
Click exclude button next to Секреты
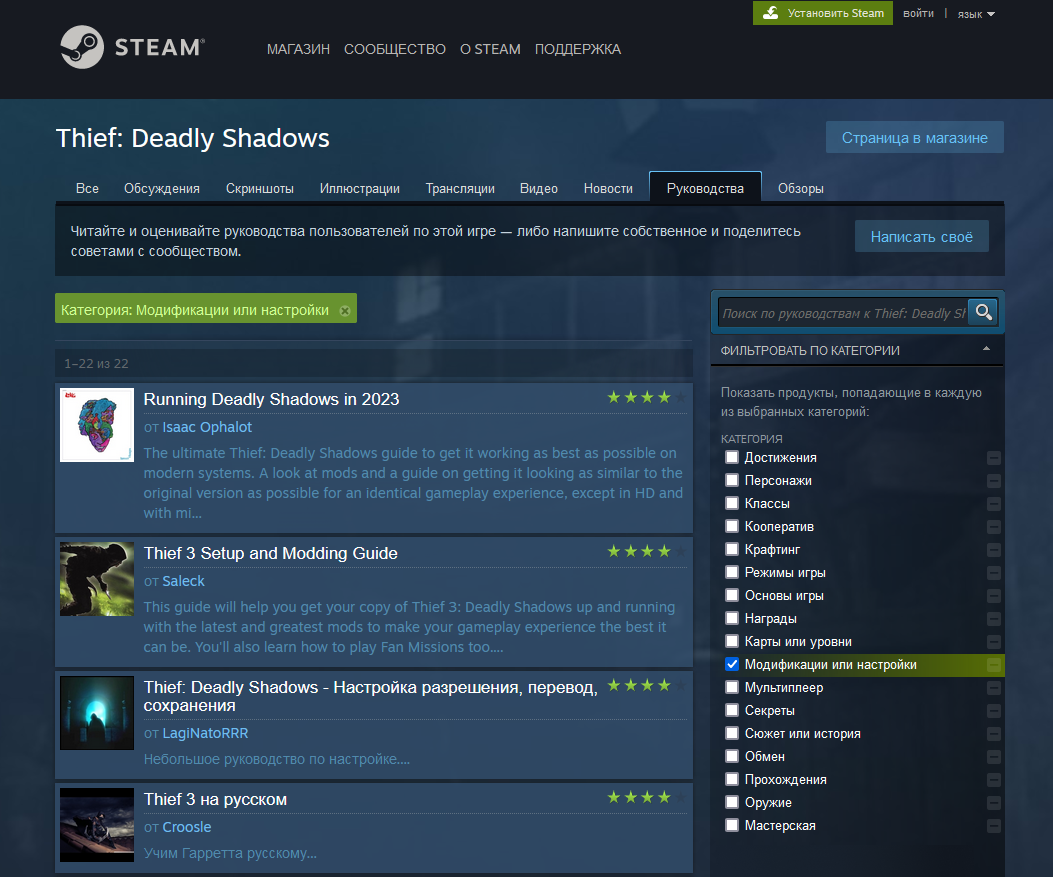coord(994,710)
